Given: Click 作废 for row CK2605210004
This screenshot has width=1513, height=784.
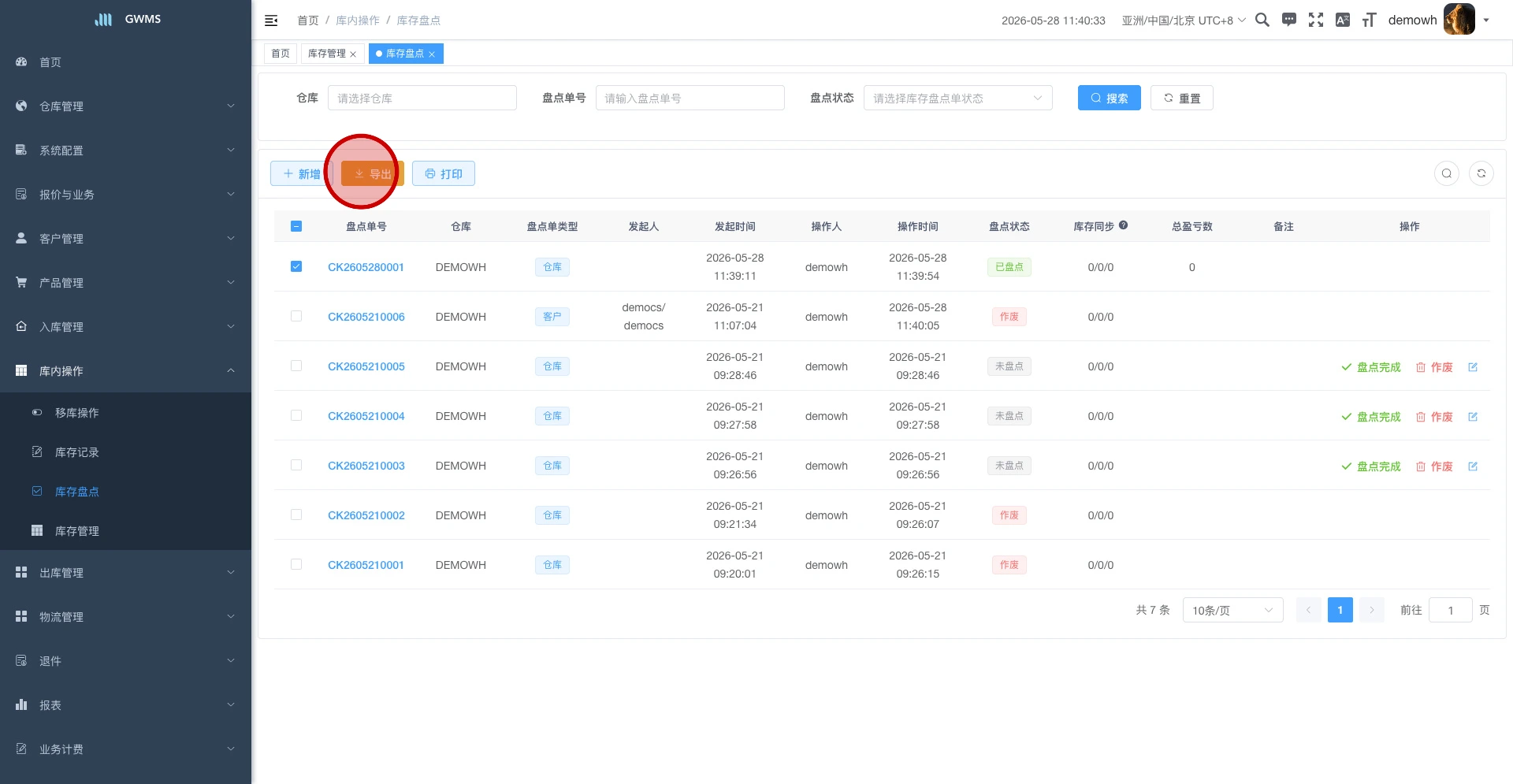Looking at the screenshot, I should point(1434,417).
